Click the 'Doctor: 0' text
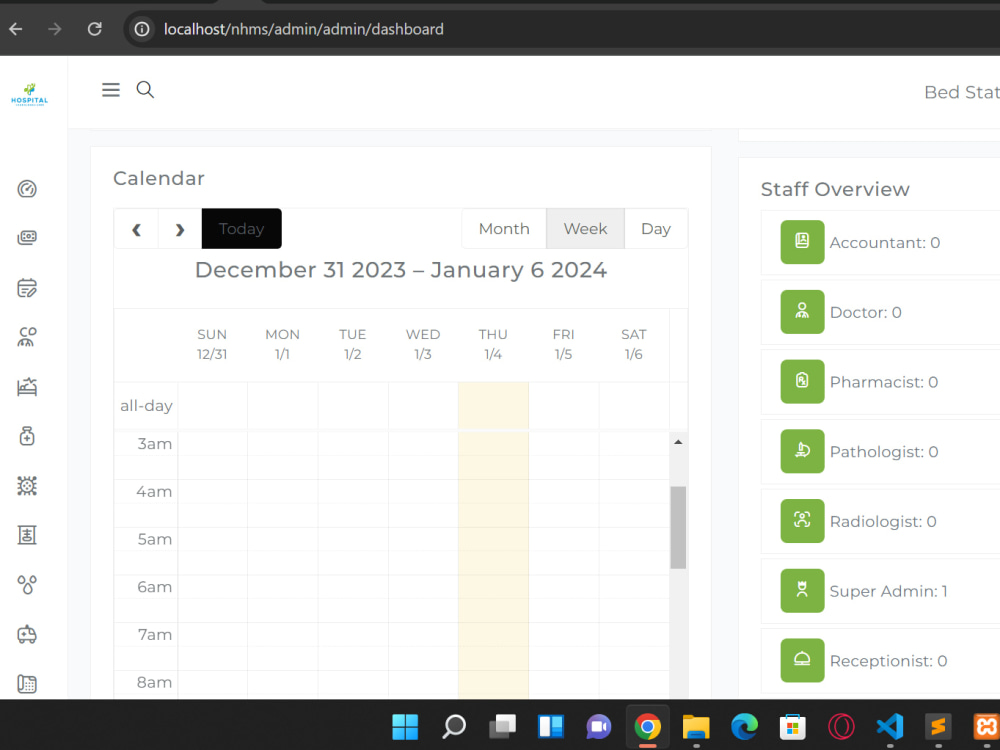Image resolution: width=1000 pixels, height=750 pixels. (x=865, y=312)
